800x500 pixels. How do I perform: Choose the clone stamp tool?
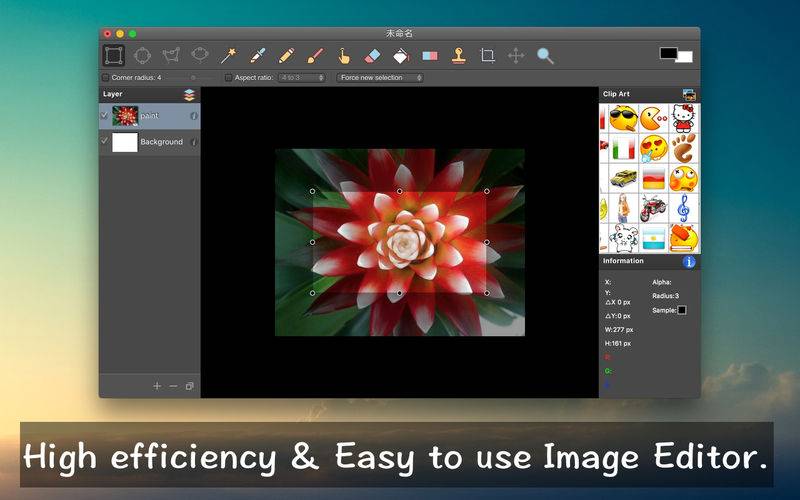[x=459, y=56]
